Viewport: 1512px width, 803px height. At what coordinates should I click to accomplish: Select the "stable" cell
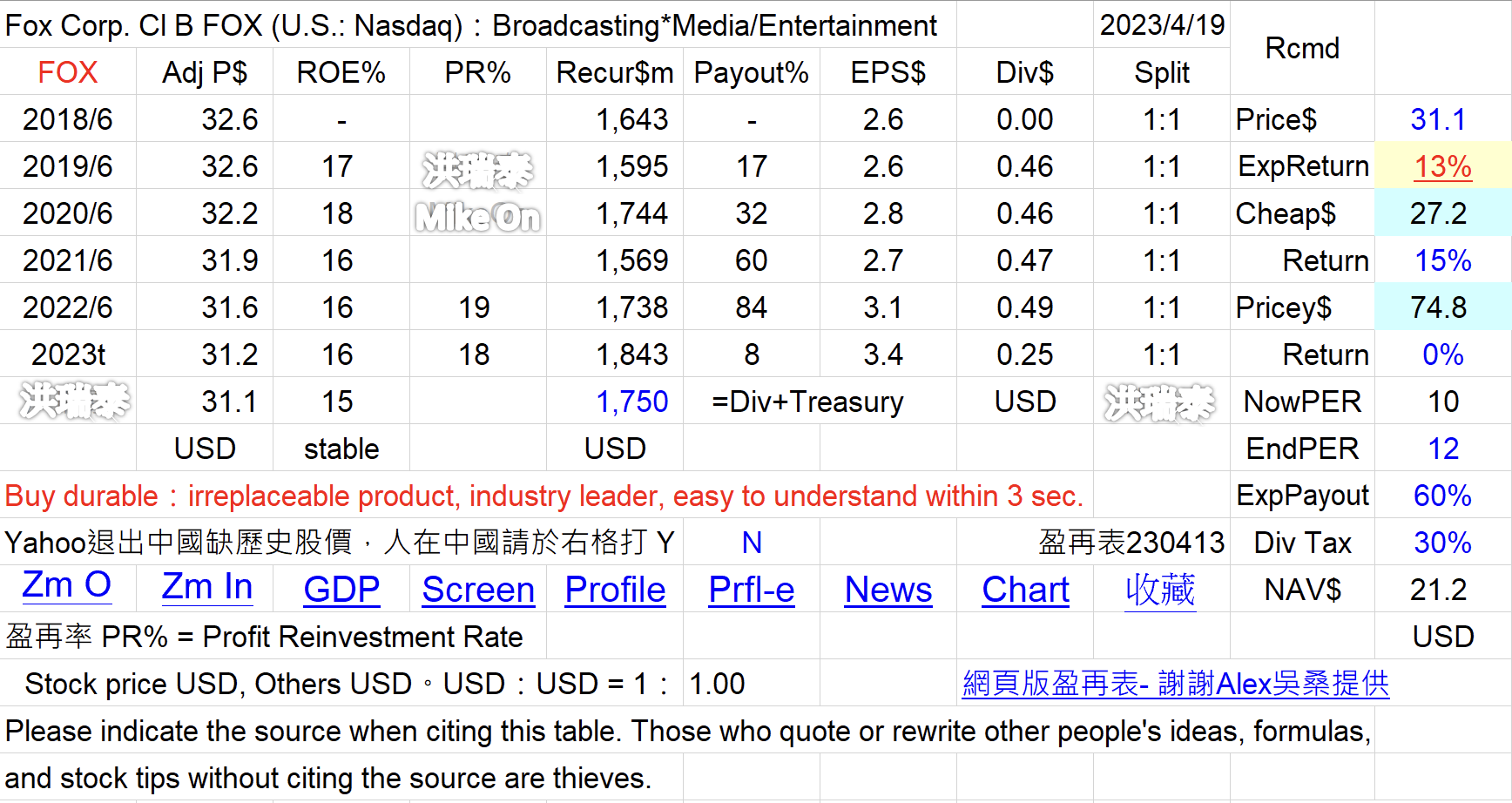(341, 449)
